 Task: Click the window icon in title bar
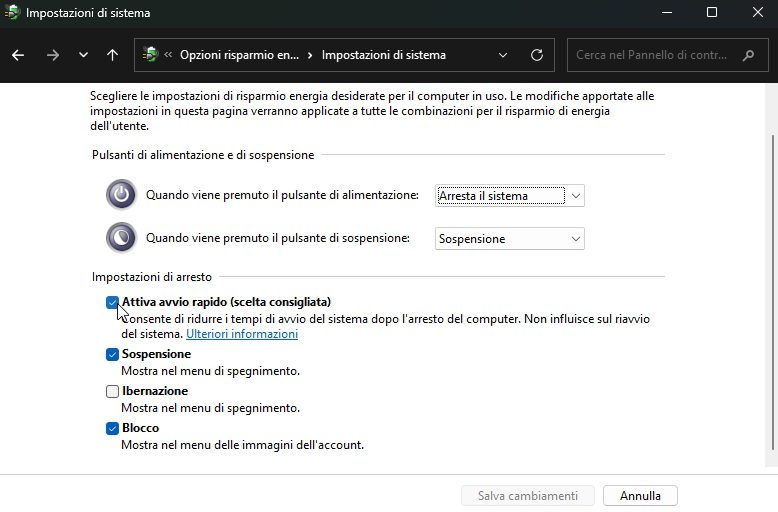[11, 12]
